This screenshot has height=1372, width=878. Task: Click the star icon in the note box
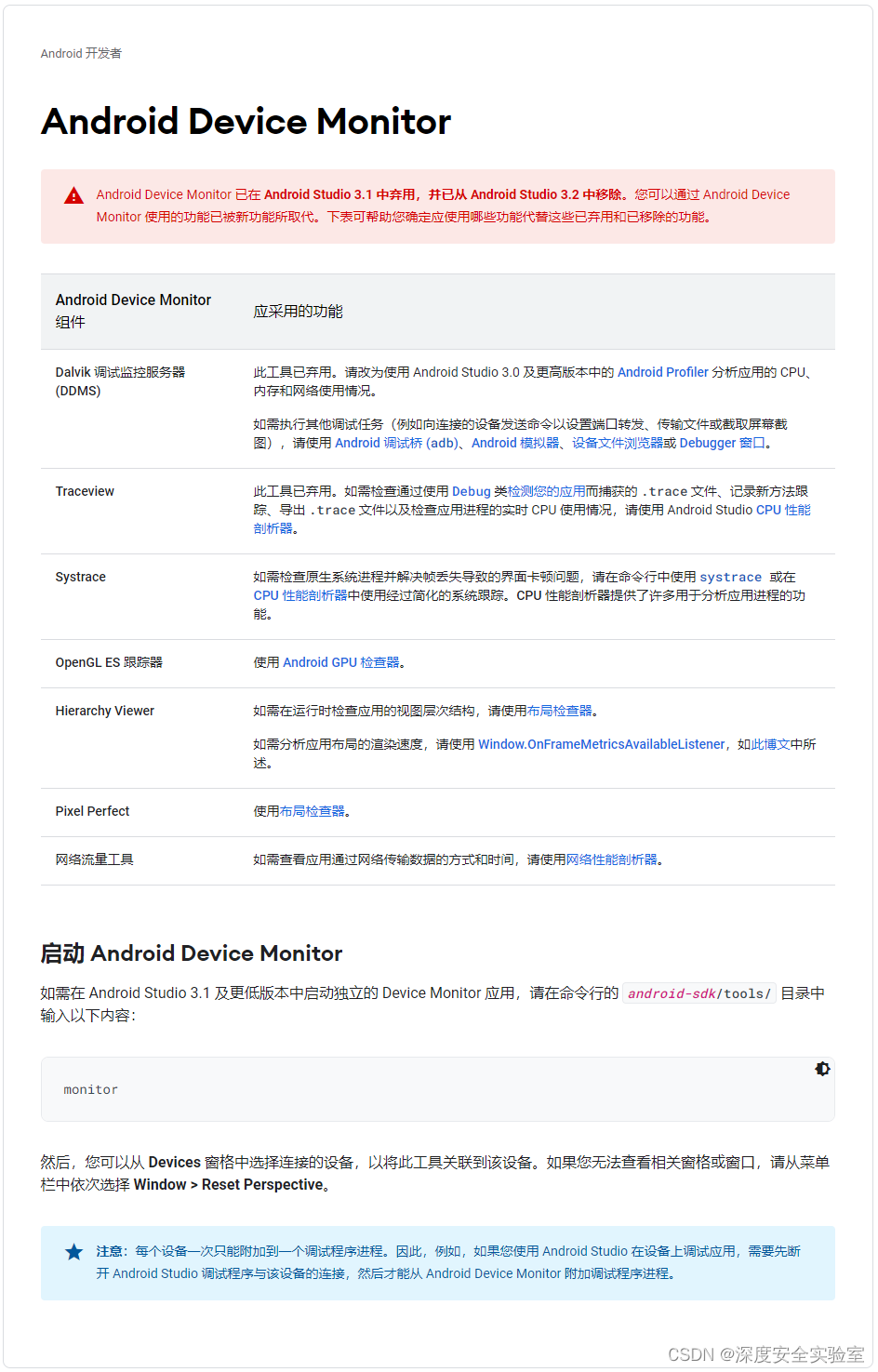[73, 1251]
